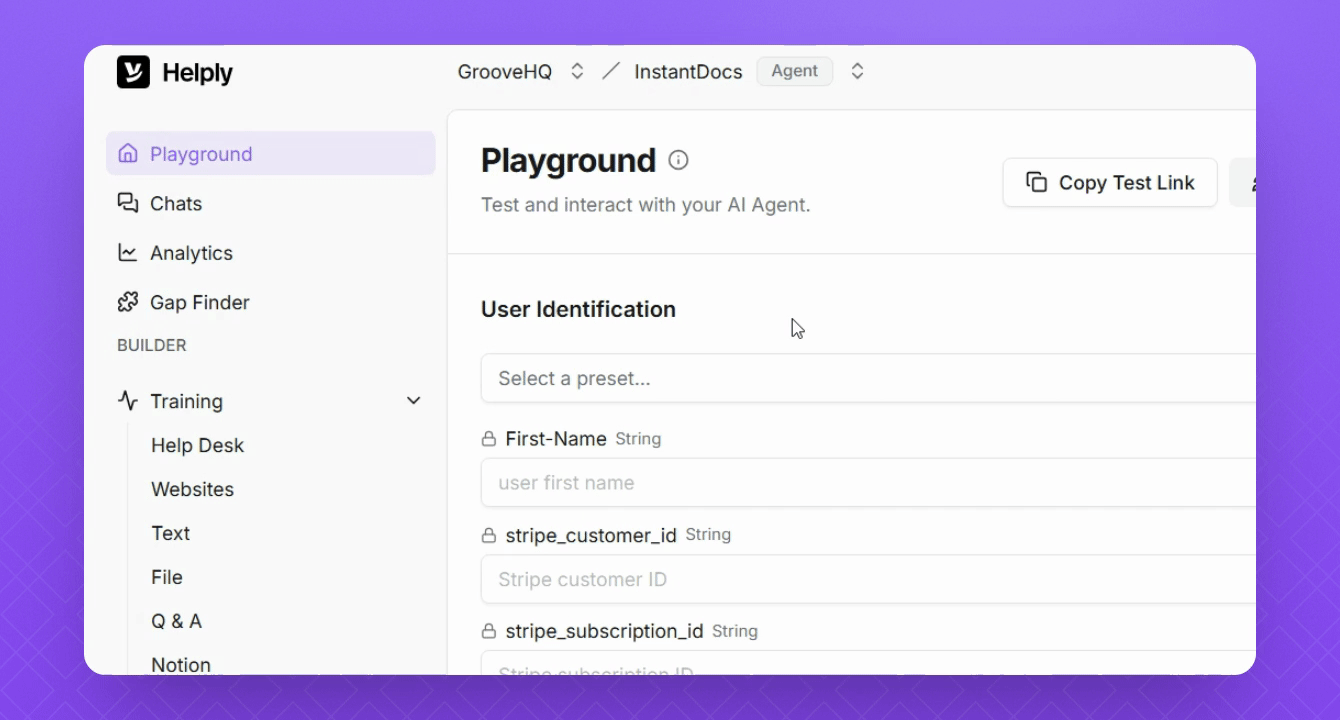Click the InstantDocs agent name

tap(688, 72)
